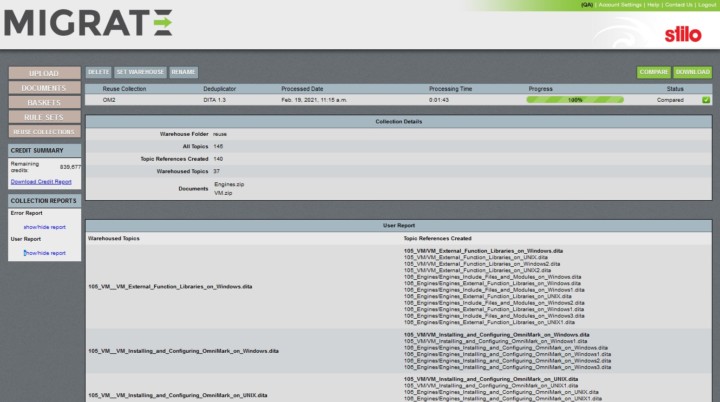Click the Rename button

pyautogui.click(x=183, y=72)
